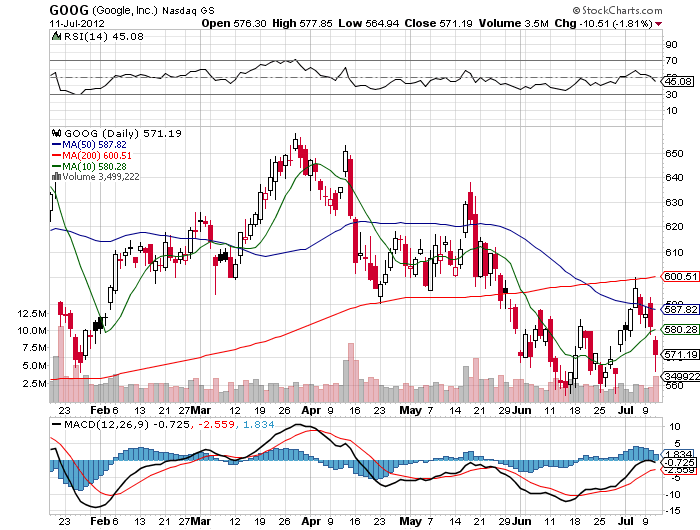Click the -0.725 MACD axis tag
700x530 pixels.
[x=680, y=462]
